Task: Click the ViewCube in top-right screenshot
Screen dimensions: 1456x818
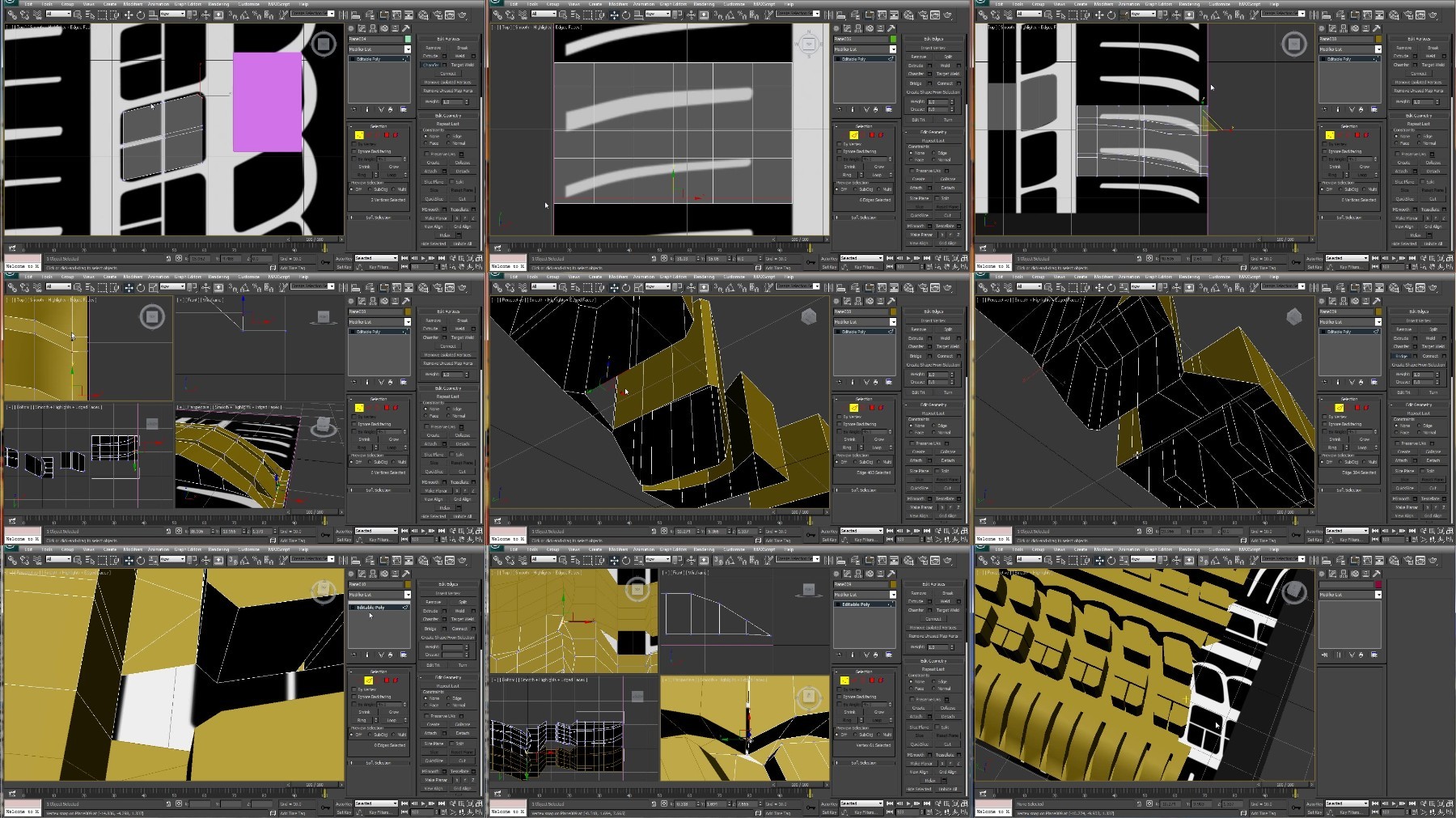Action: coord(1293,44)
